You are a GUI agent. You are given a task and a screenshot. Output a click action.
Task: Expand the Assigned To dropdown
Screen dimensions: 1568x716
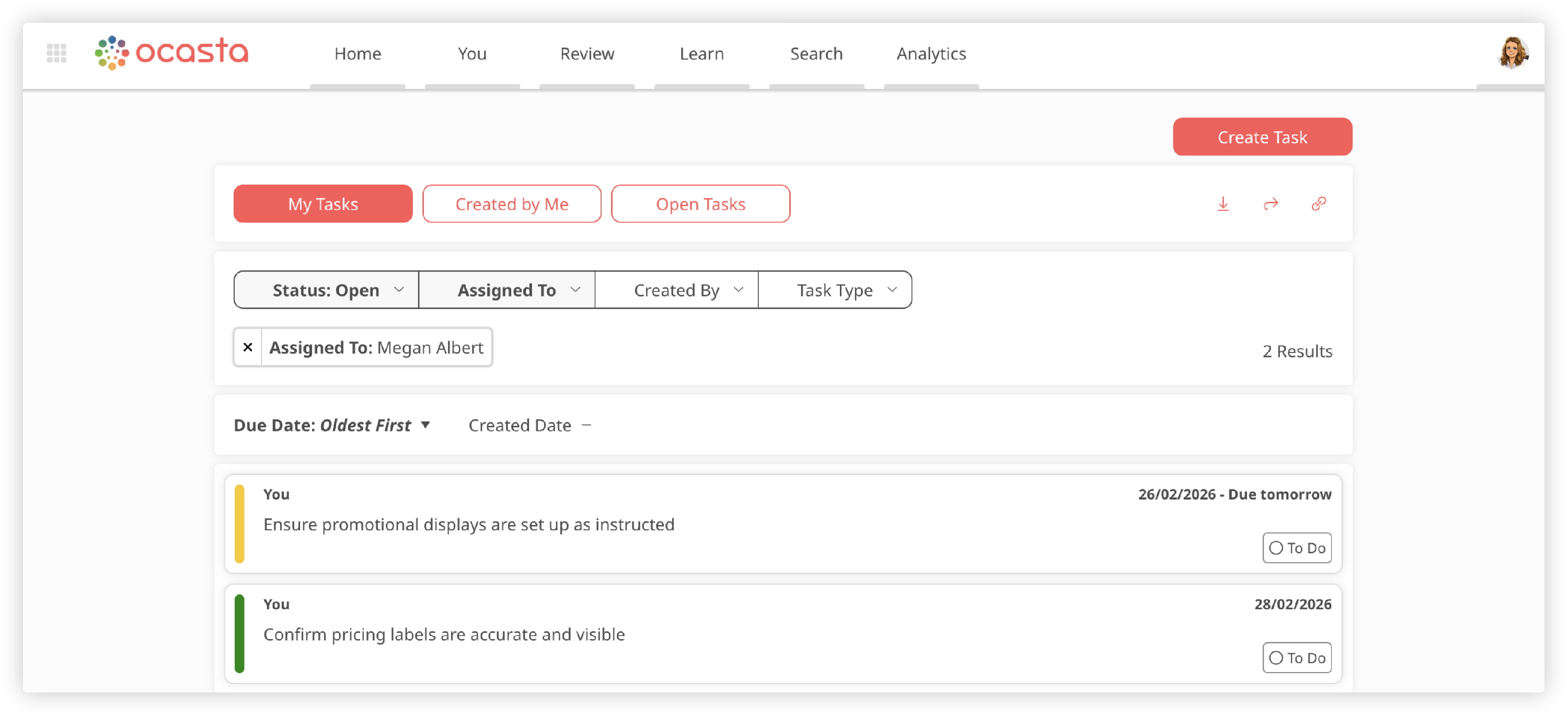[x=506, y=290]
